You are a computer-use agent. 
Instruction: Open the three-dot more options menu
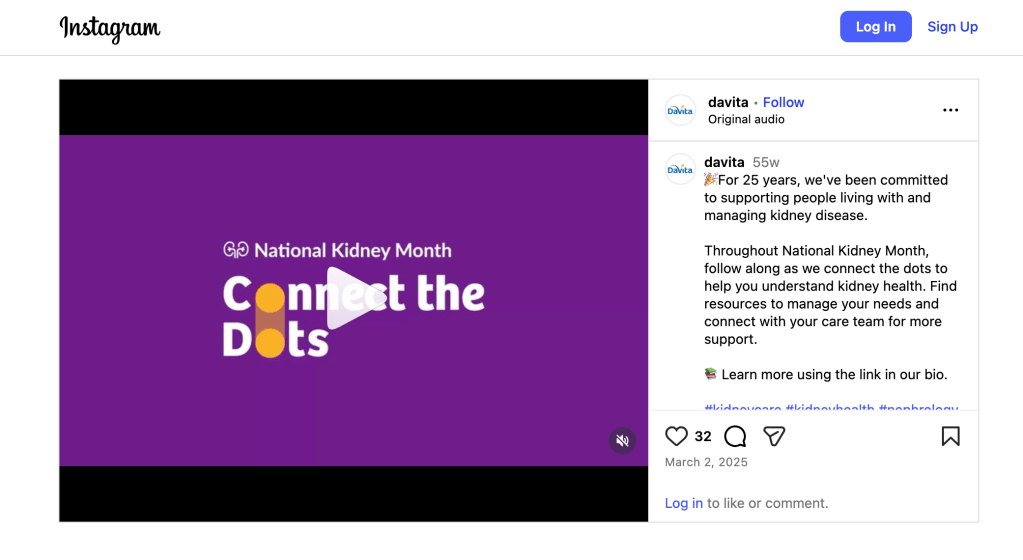tap(950, 110)
